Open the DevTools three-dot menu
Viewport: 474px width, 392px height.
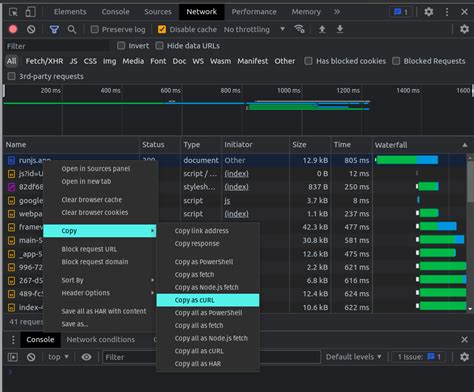click(x=447, y=12)
